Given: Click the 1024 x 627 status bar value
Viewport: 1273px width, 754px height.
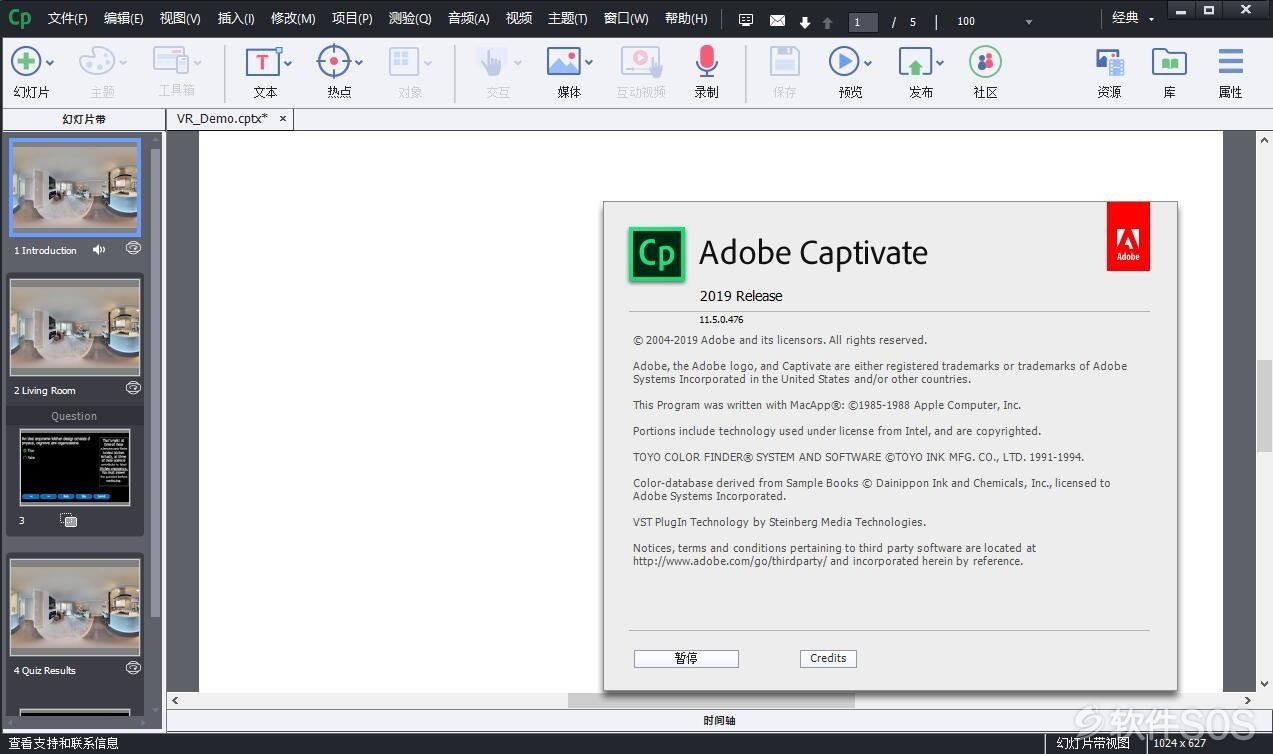Looking at the screenshot, I should pos(1180,743).
